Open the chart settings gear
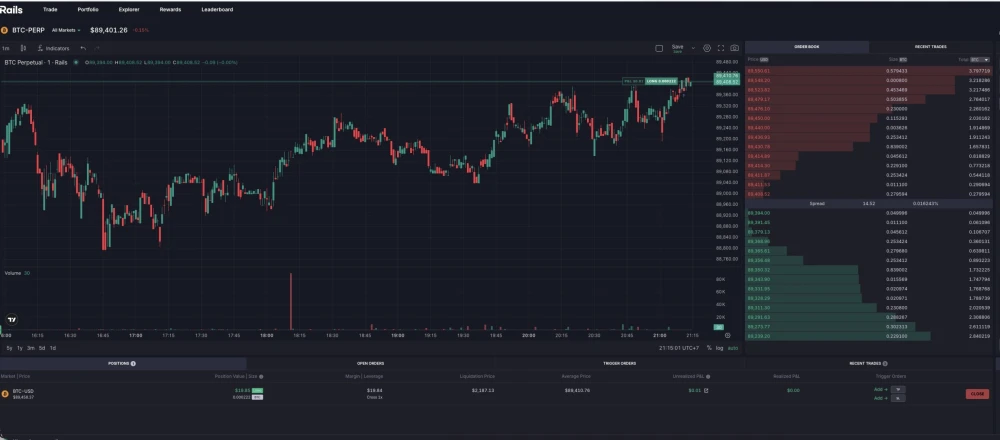The height and width of the screenshot is (440, 1000). 707,48
